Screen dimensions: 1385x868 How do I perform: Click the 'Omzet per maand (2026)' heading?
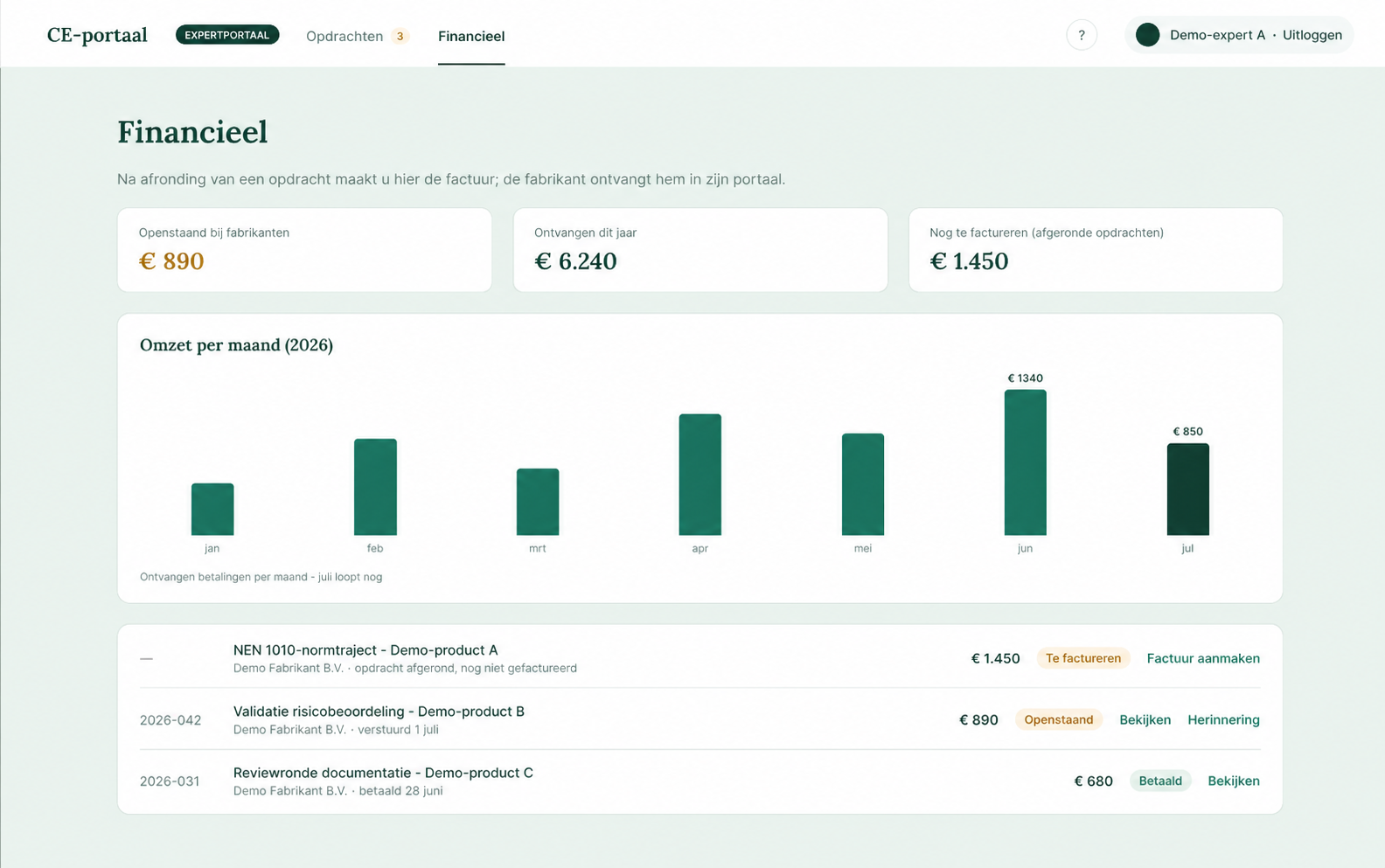(236, 344)
